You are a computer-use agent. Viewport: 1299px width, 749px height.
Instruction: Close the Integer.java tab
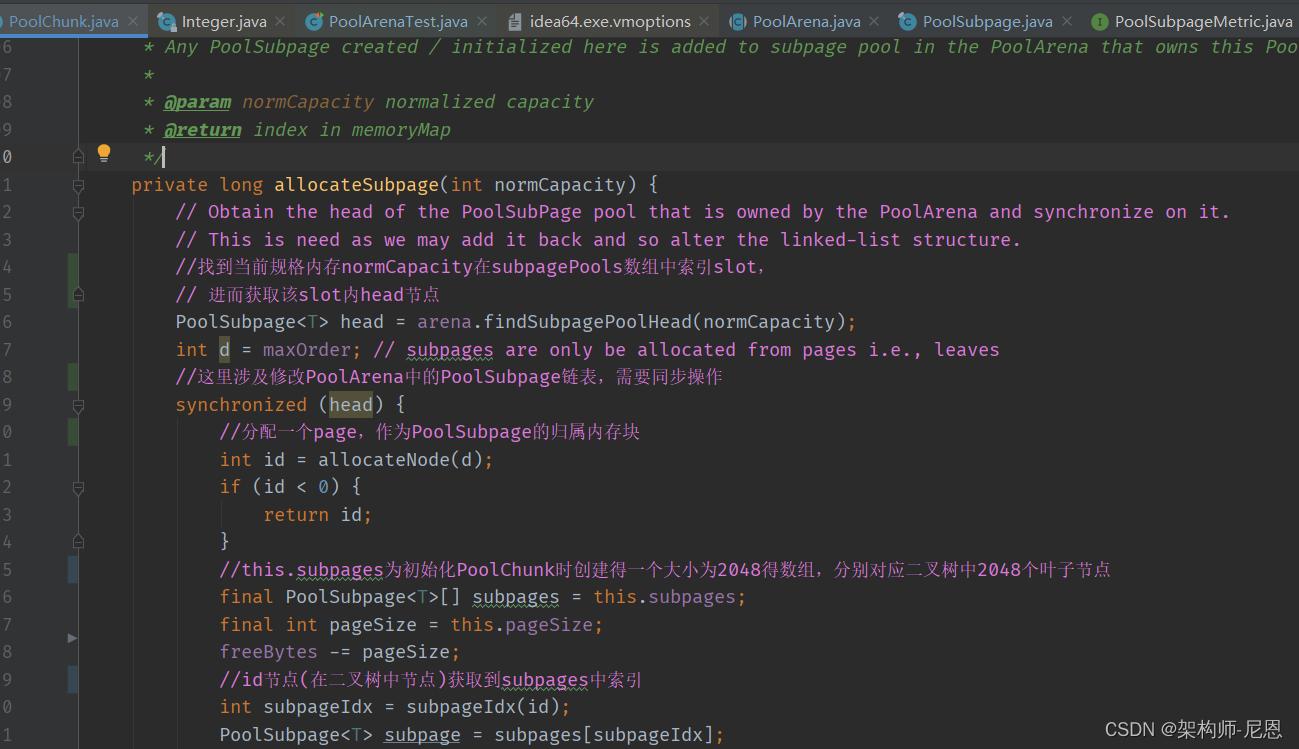tap(279, 21)
